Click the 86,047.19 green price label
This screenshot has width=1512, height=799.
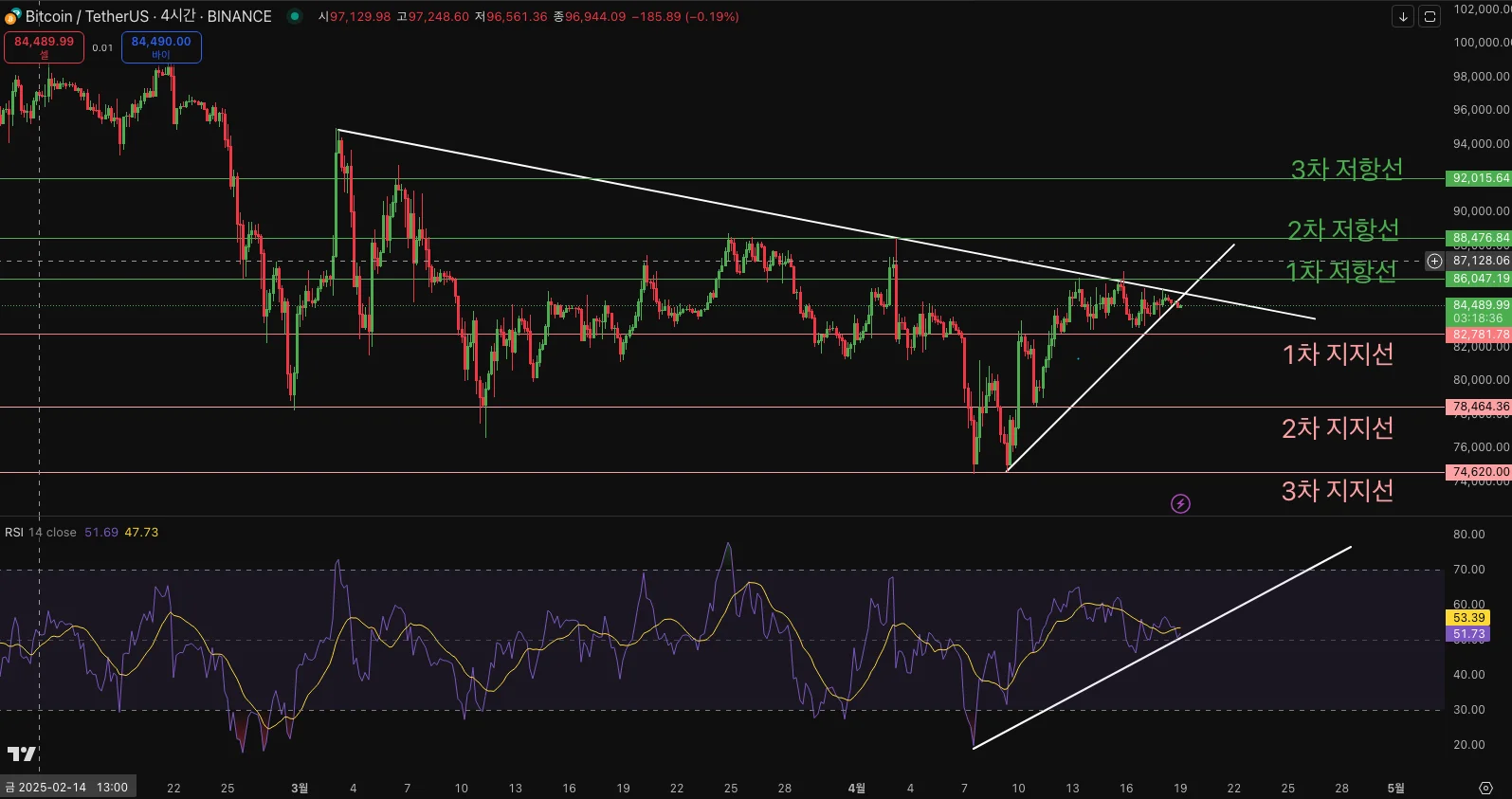pyautogui.click(x=1479, y=279)
